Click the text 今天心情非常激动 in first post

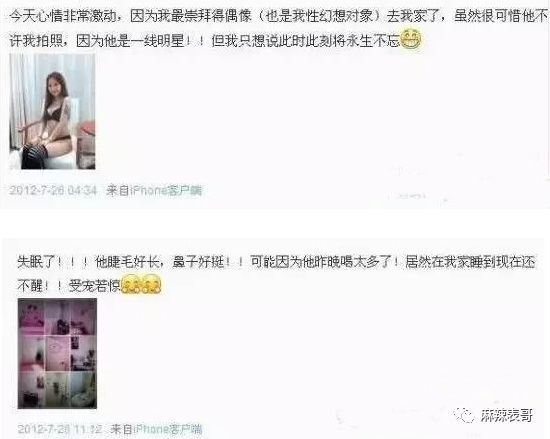[x=63, y=16]
